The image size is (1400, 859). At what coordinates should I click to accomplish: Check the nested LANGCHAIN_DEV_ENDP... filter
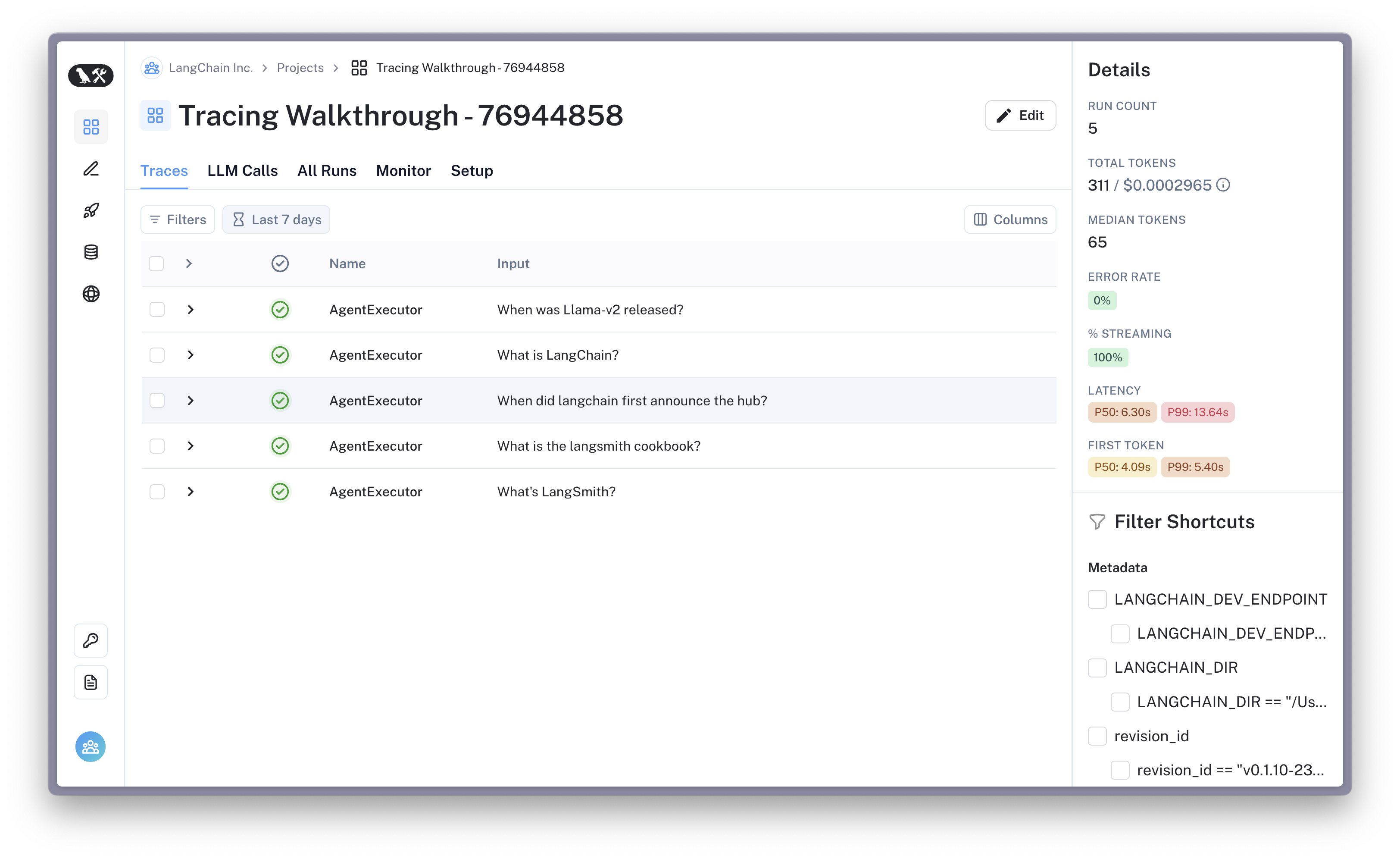(1120, 634)
